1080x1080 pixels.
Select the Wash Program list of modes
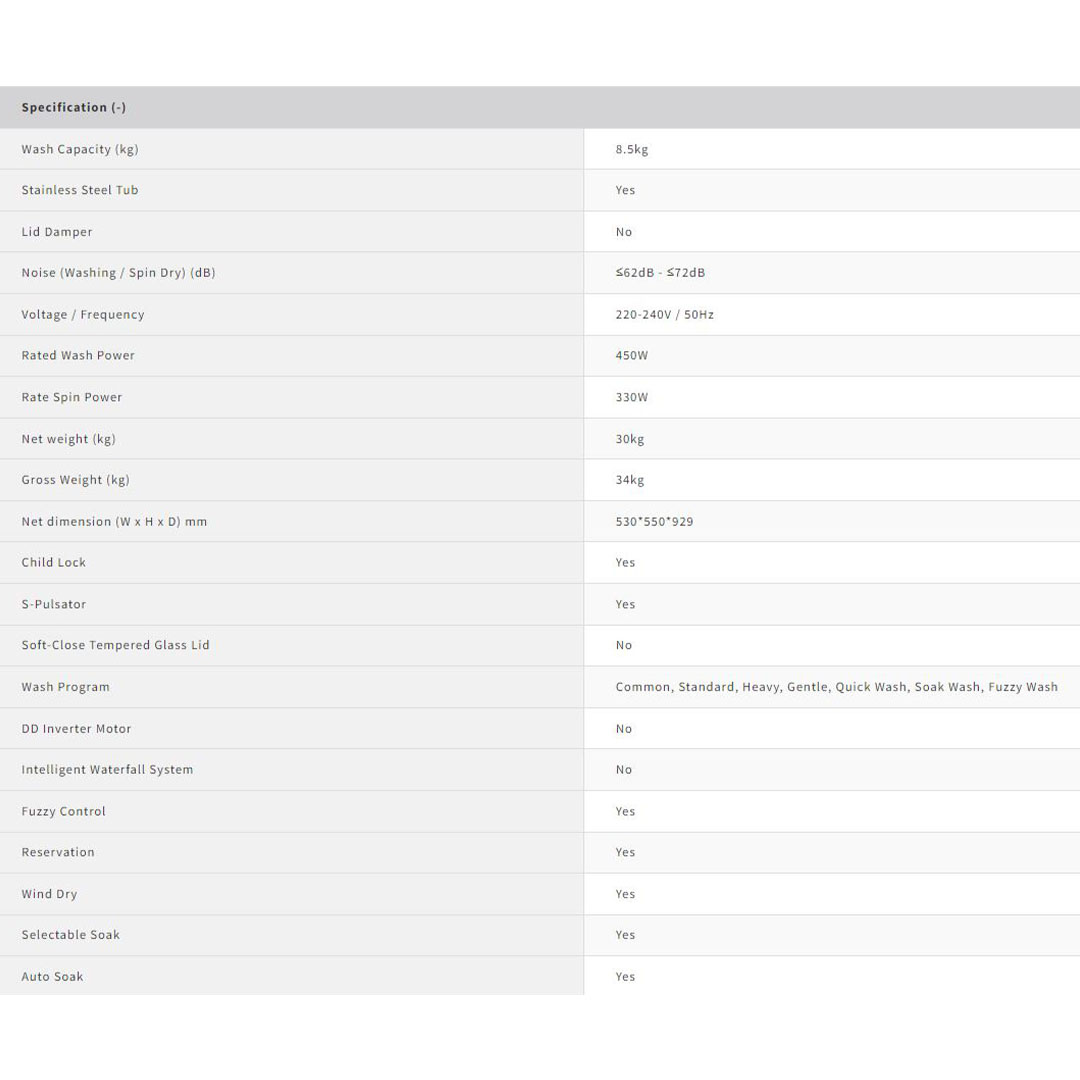coord(836,687)
